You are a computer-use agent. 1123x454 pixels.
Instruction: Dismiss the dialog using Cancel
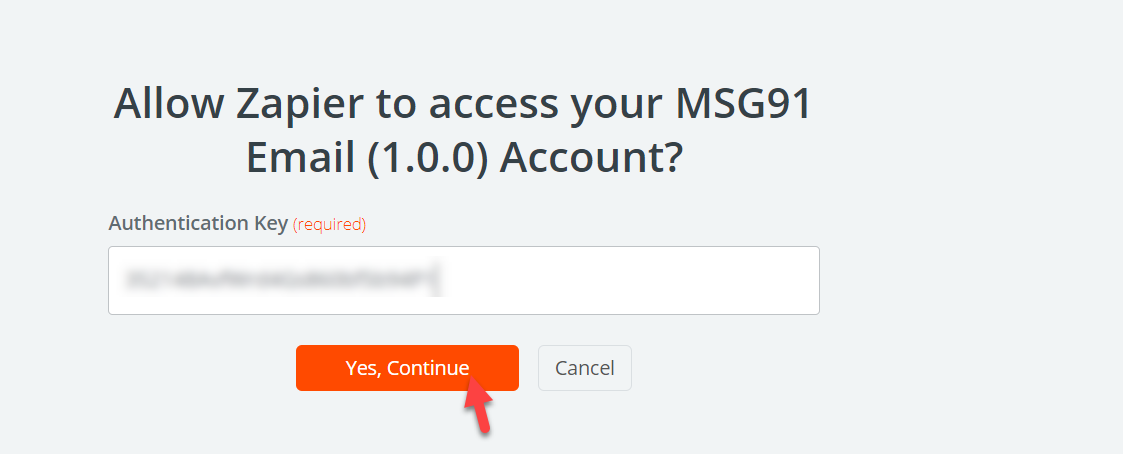pos(584,368)
